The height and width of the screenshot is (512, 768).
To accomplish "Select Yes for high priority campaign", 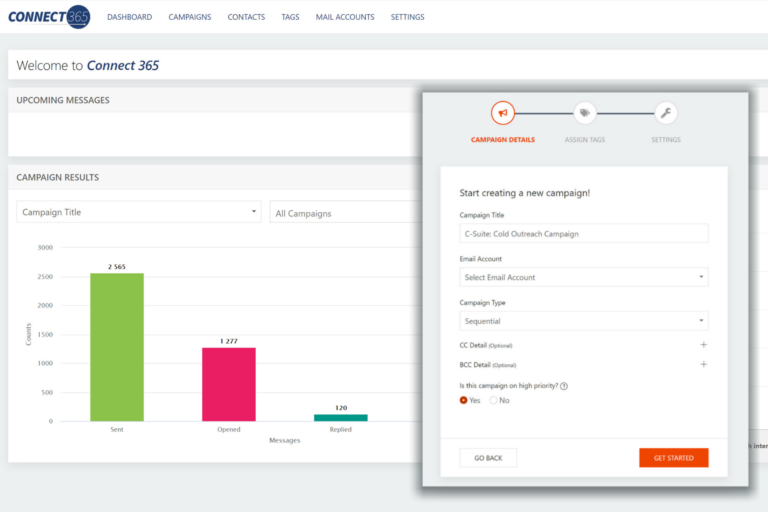I will coord(464,400).
